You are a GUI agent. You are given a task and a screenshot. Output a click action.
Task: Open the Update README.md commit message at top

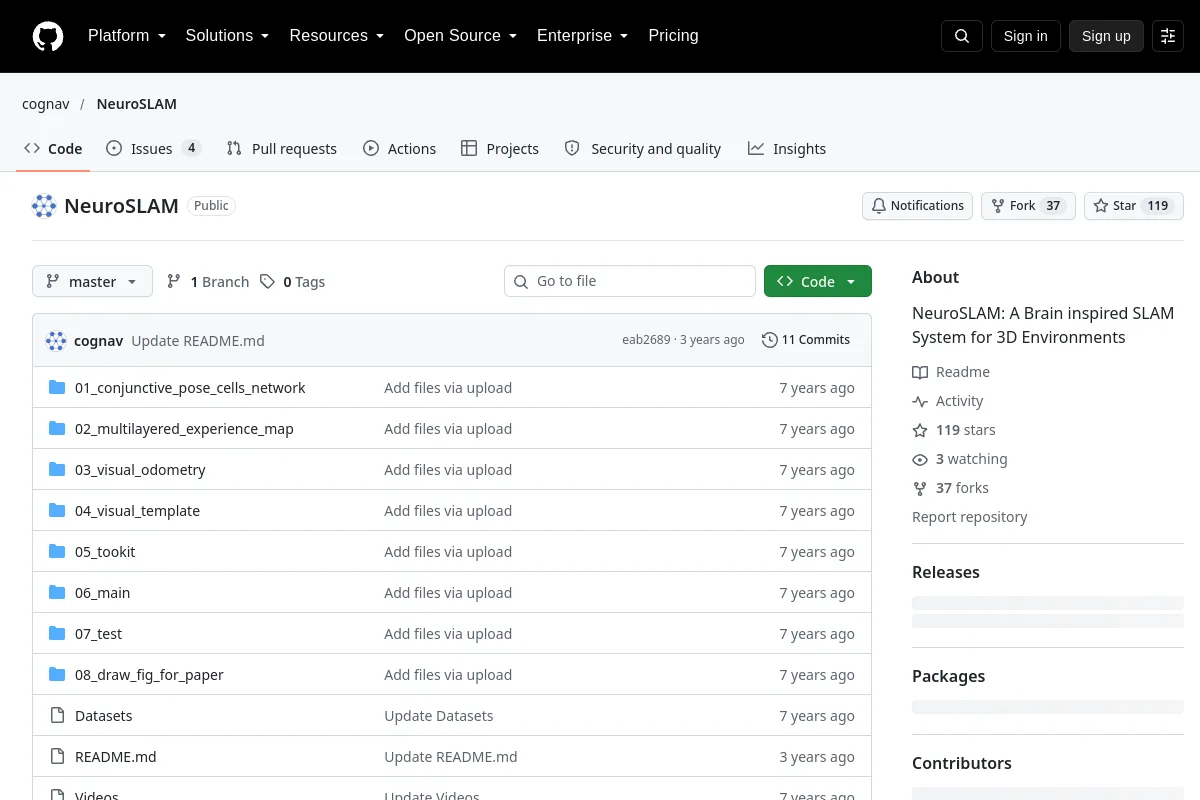point(198,340)
